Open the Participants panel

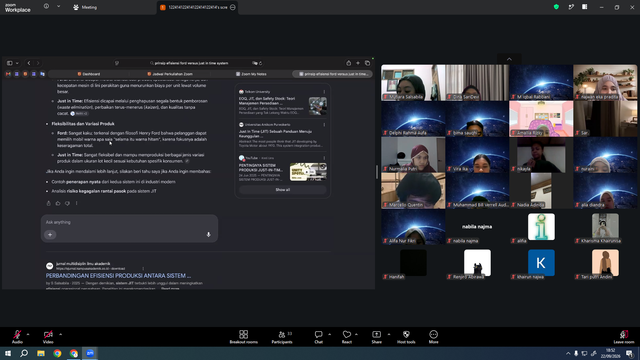click(x=282, y=337)
